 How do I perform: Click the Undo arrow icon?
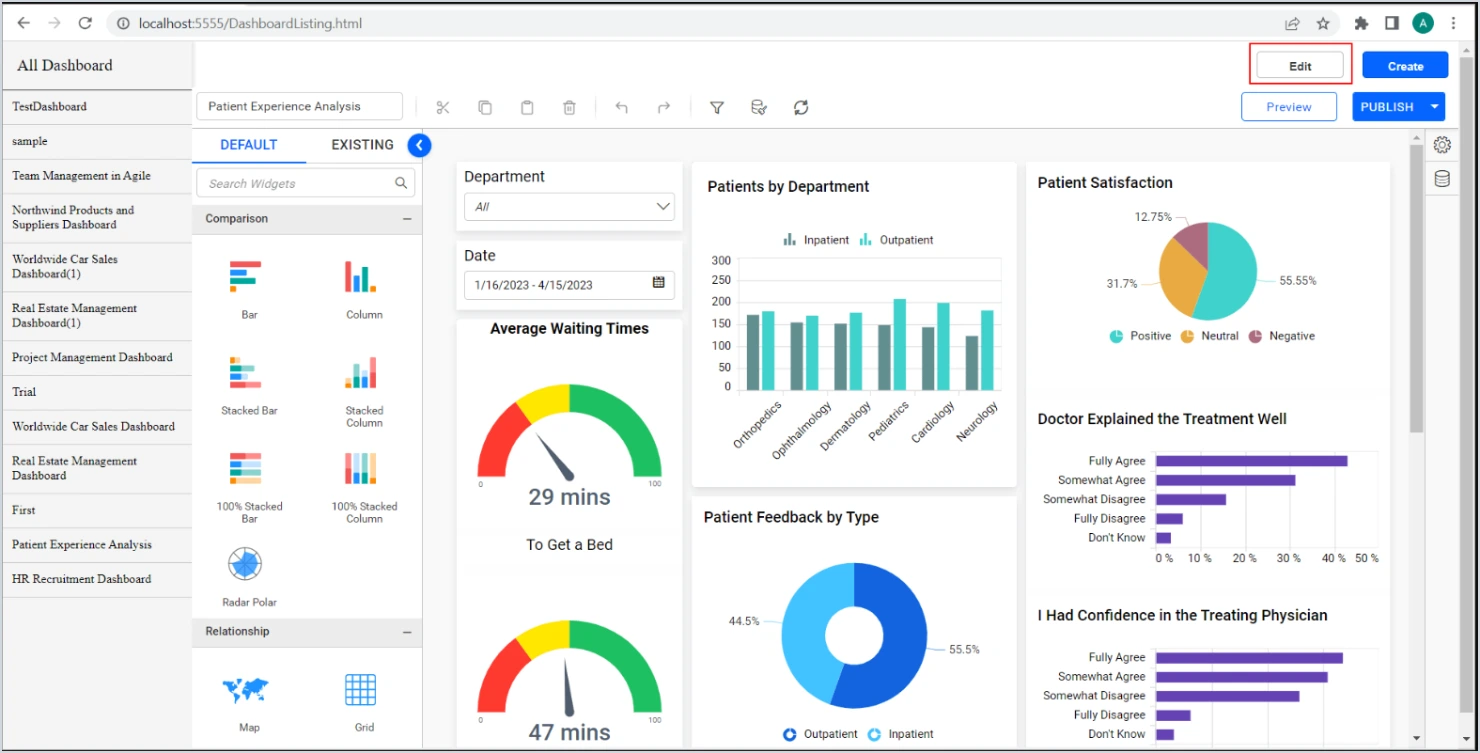[x=621, y=107]
